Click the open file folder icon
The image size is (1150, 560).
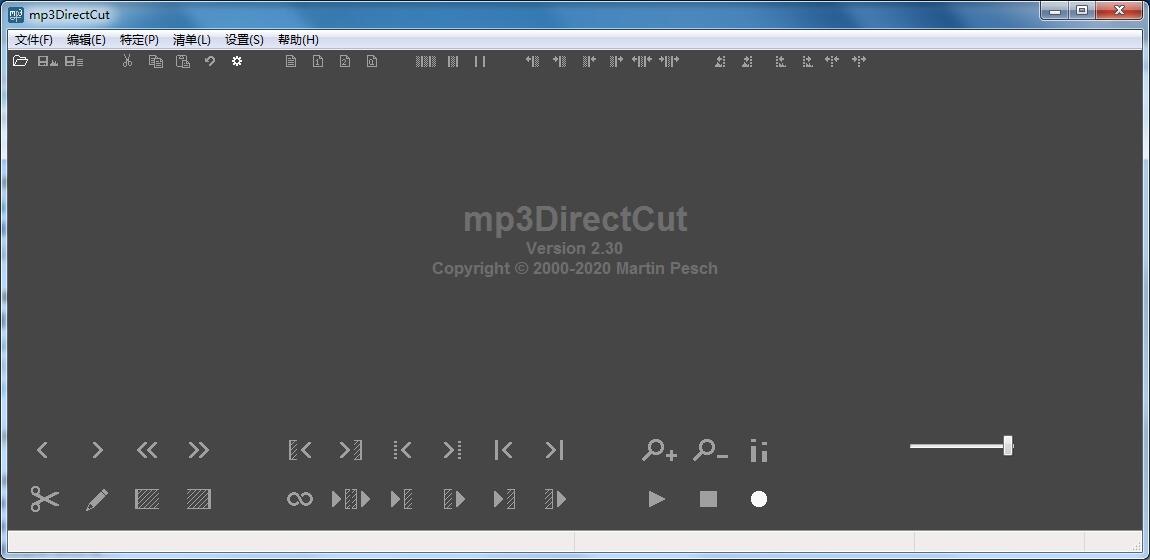tap(20, 62)
